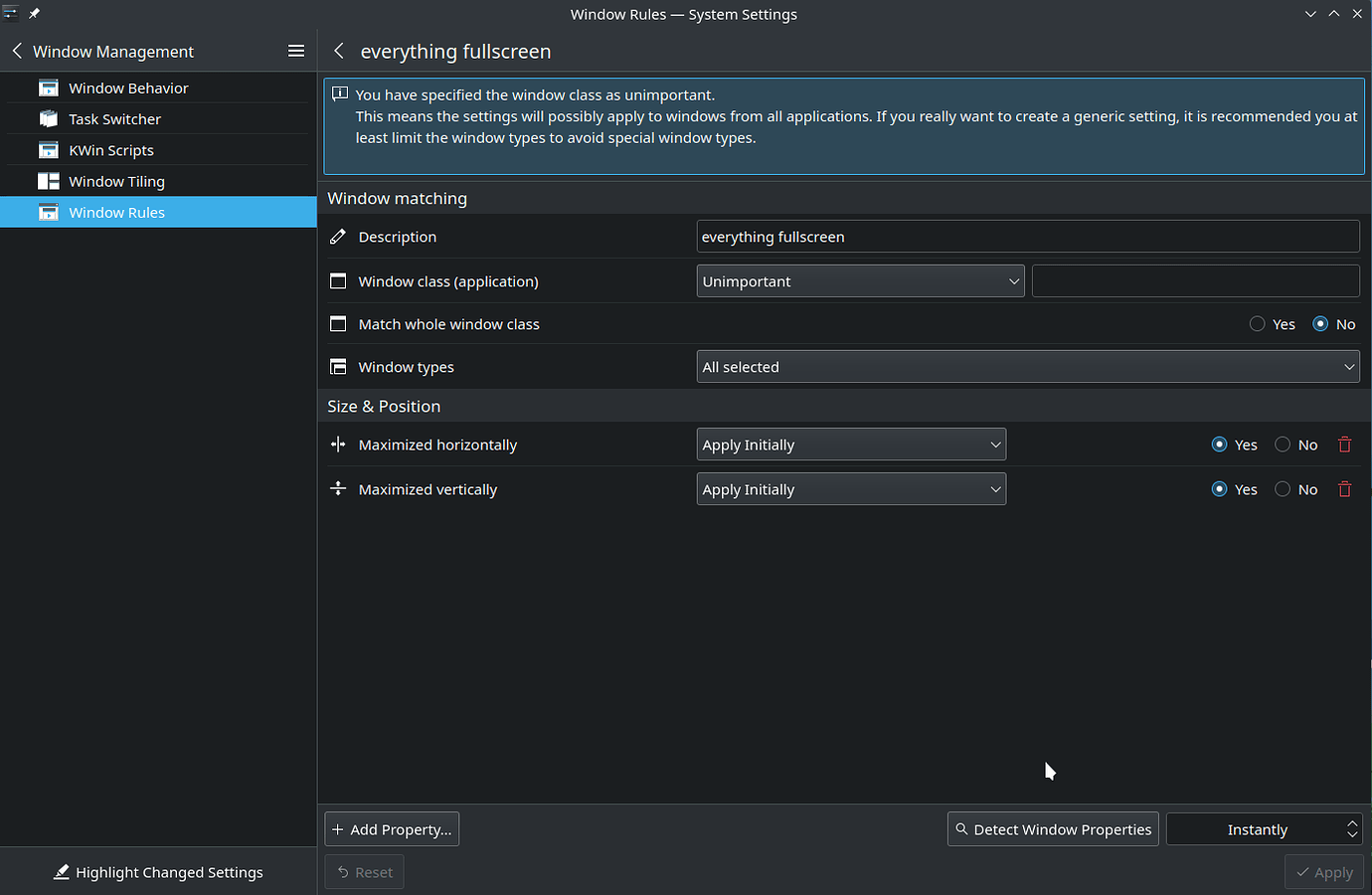Minimize the System Settings window

(1310, 14)
